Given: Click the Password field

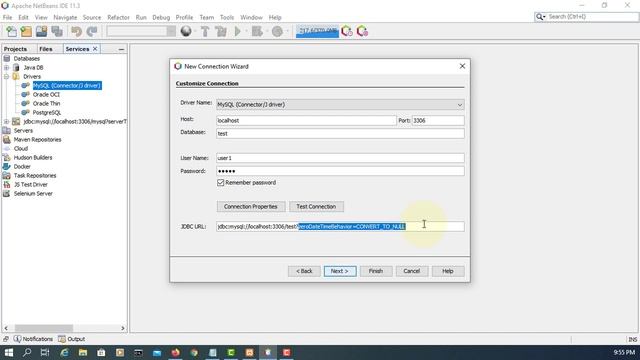Looking at the screenshot, I should point(340,171).
